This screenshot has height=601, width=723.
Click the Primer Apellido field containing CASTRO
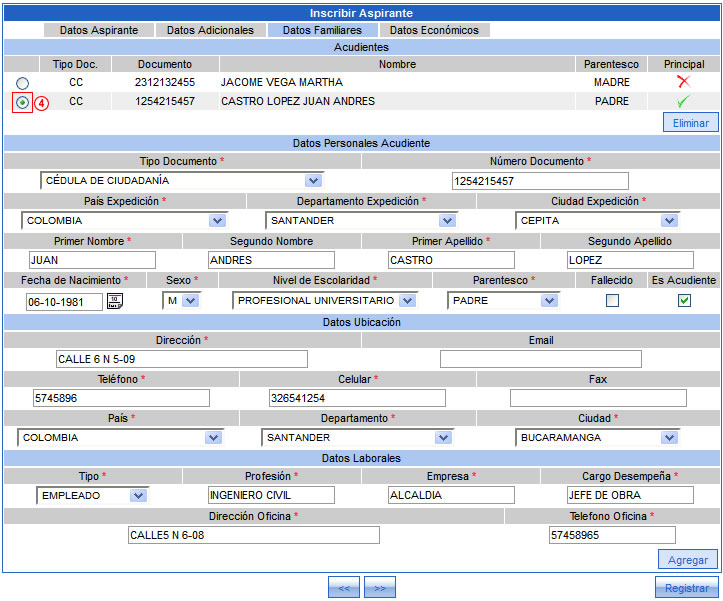pos(451,260)
